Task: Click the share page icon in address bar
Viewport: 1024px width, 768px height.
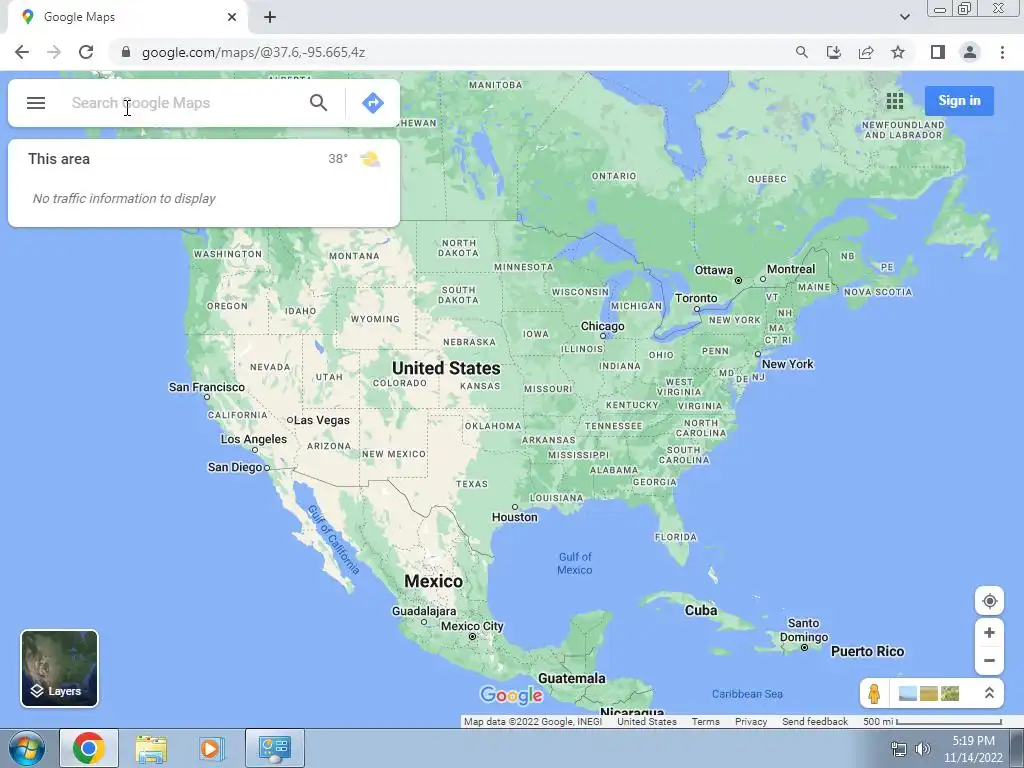Action: click(866, 52)
